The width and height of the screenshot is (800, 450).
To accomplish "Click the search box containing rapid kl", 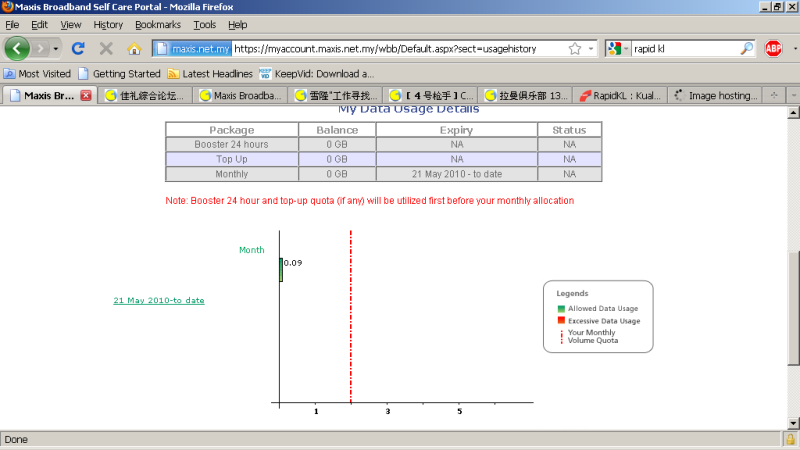I will click(685, 48).
